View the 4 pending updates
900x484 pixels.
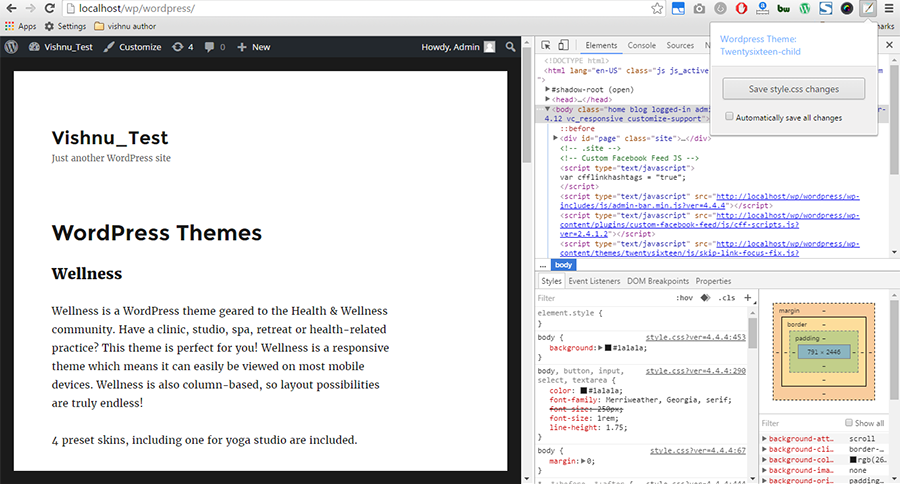183,47
